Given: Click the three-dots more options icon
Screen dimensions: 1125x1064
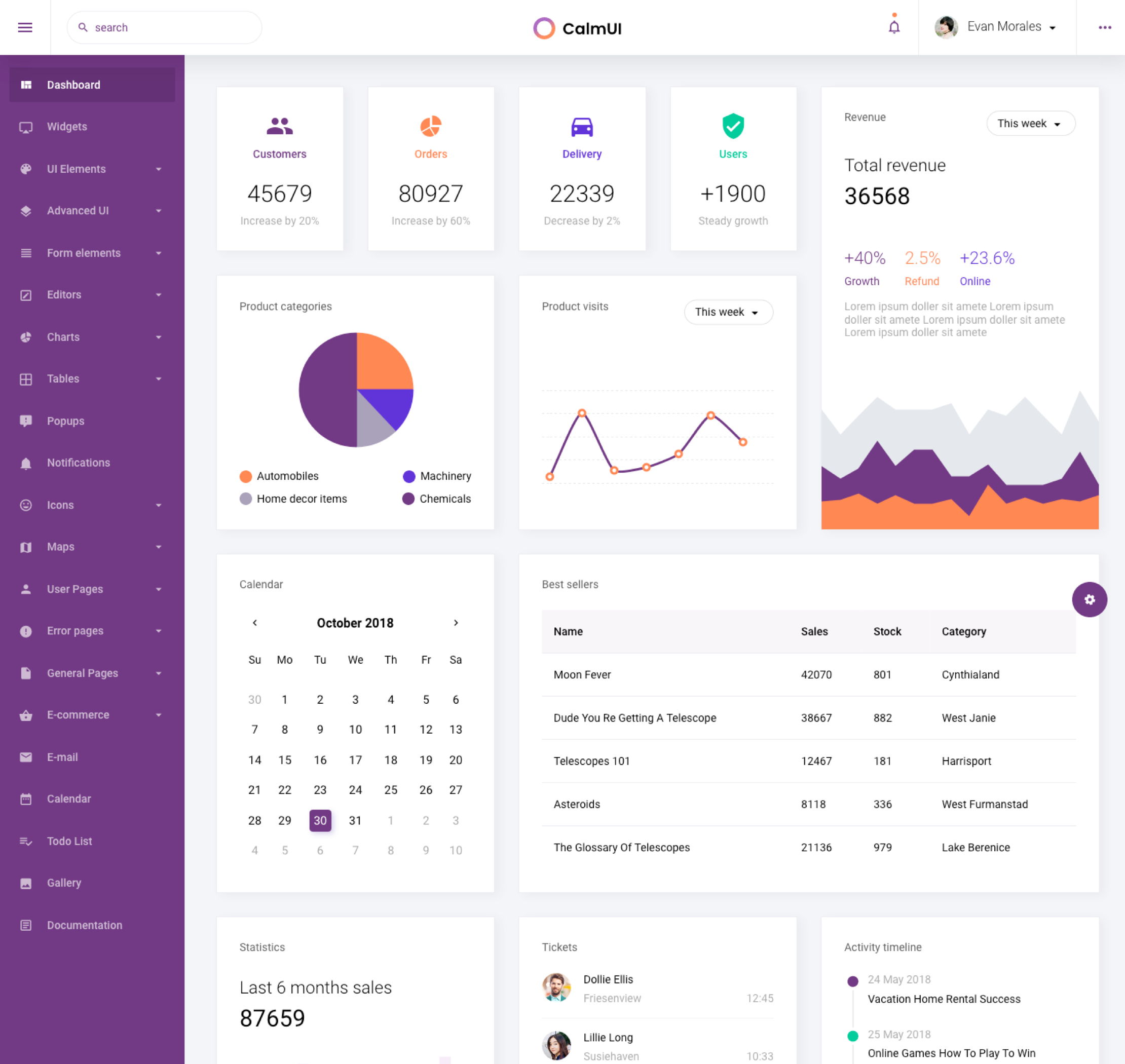Looking at the screenshot, I should (1104, 27).
